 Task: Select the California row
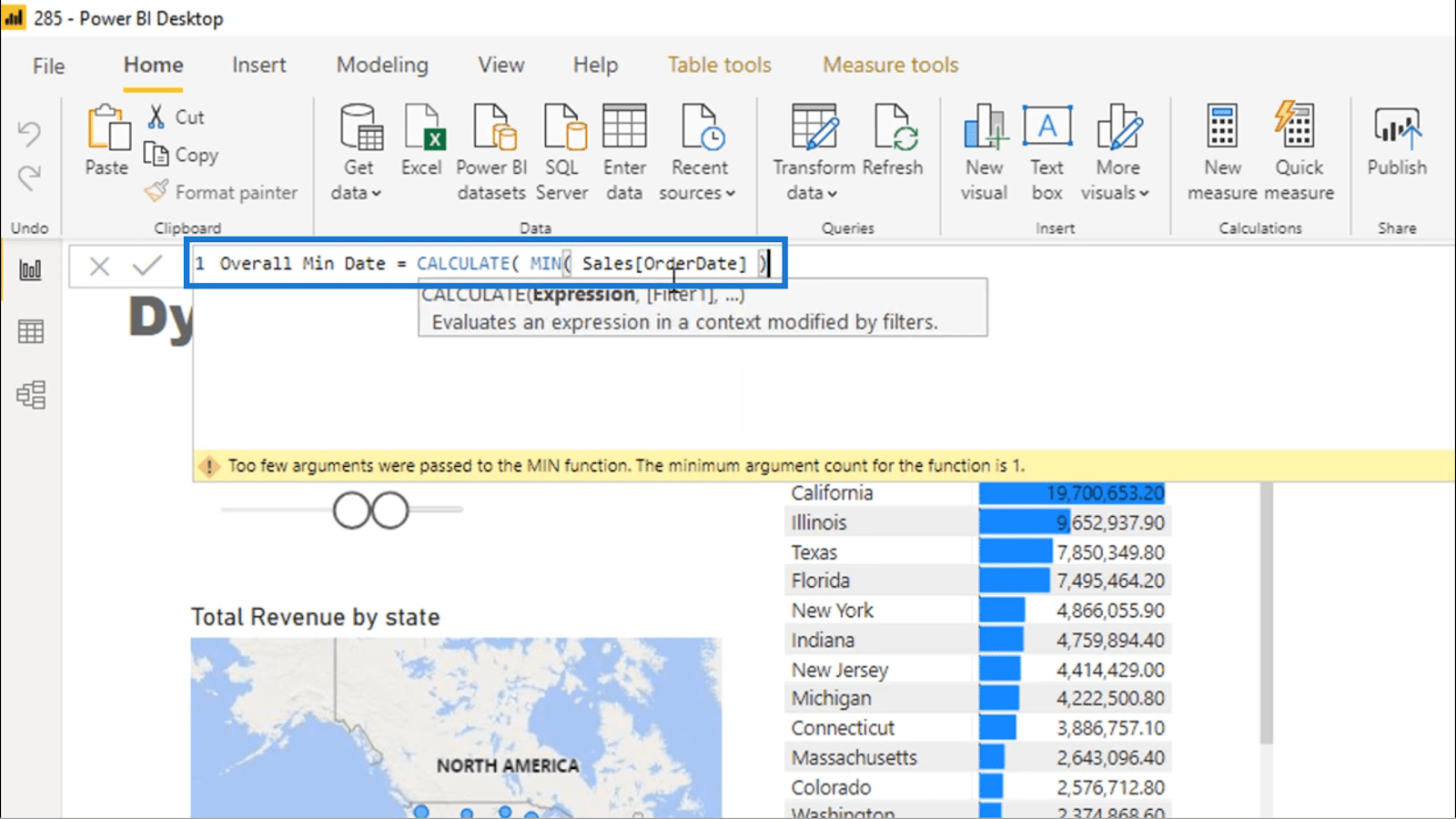tap(977, 493)
